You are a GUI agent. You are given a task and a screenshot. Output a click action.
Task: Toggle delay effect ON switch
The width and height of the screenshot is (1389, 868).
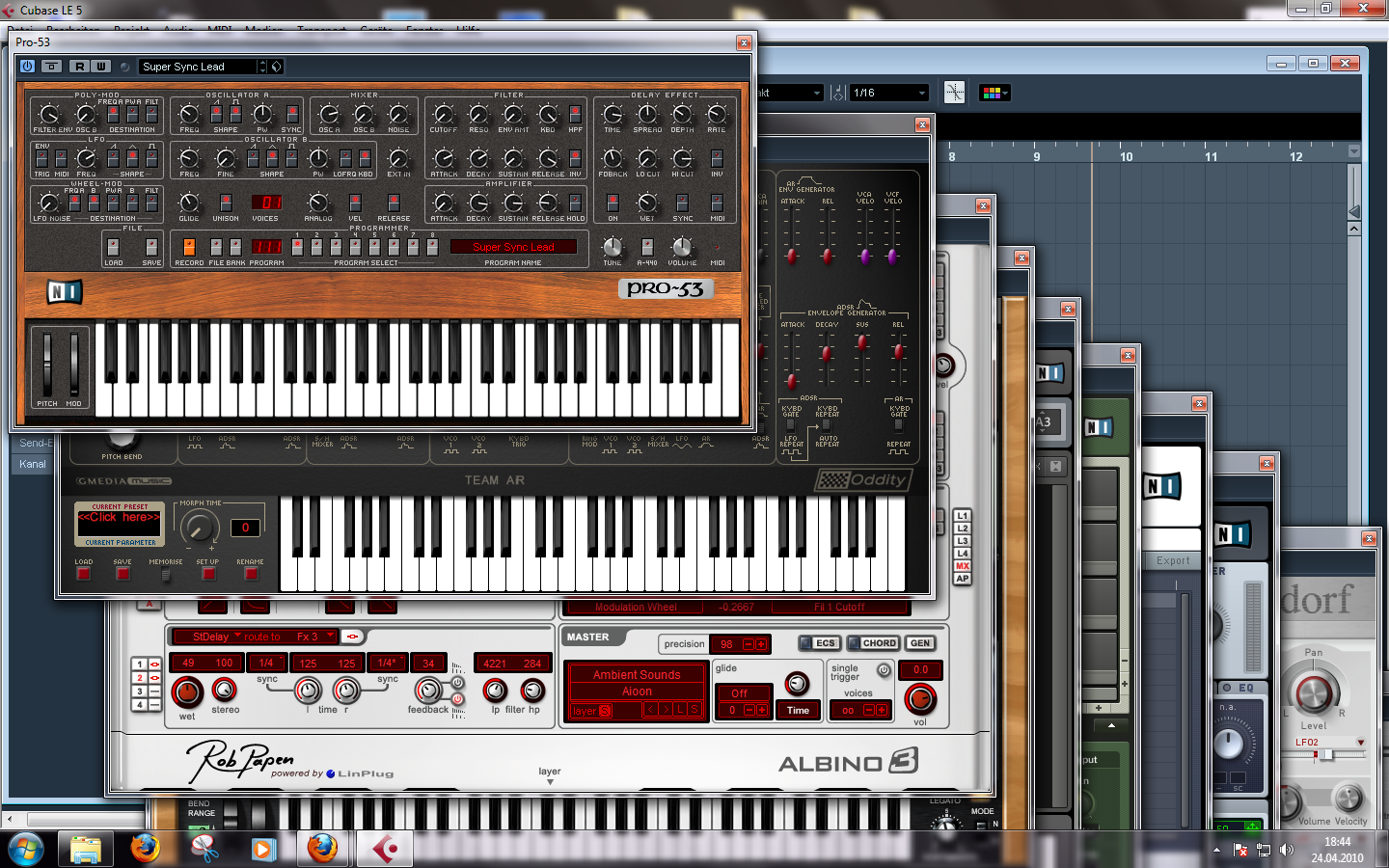(613, 203)
